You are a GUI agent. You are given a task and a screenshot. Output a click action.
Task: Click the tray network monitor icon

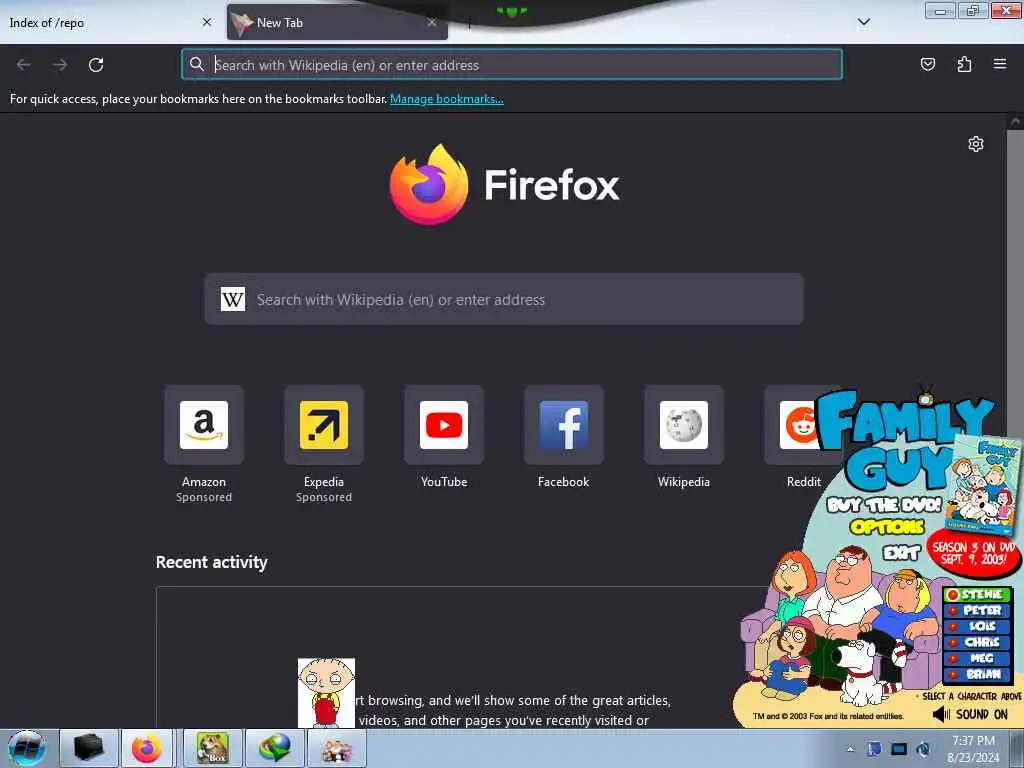coord(899,749)
